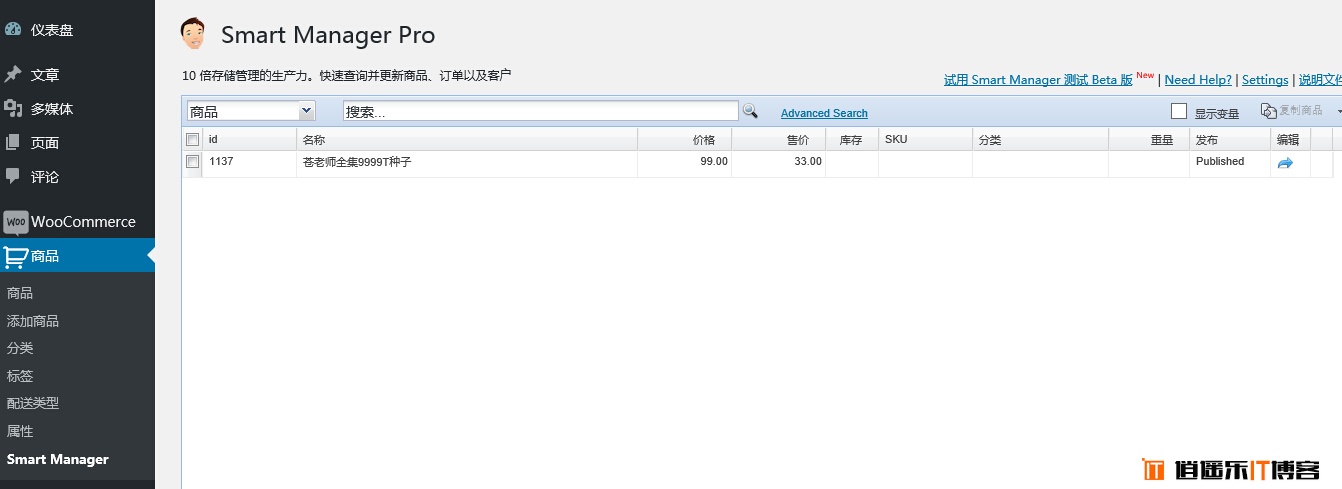The width and height of the screenshot is (1342, 489).
Task: Open the Settings link
Action: click(1265, 80)
